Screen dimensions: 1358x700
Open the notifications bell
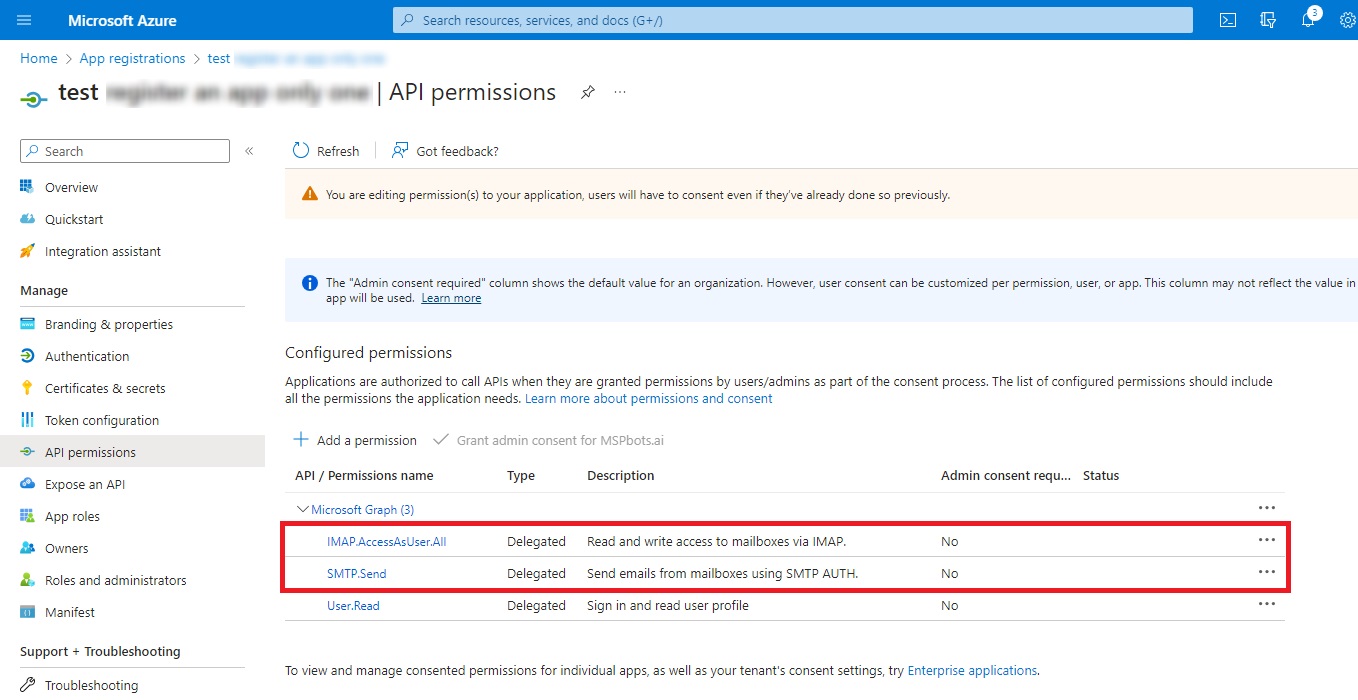coord(1307,19)
